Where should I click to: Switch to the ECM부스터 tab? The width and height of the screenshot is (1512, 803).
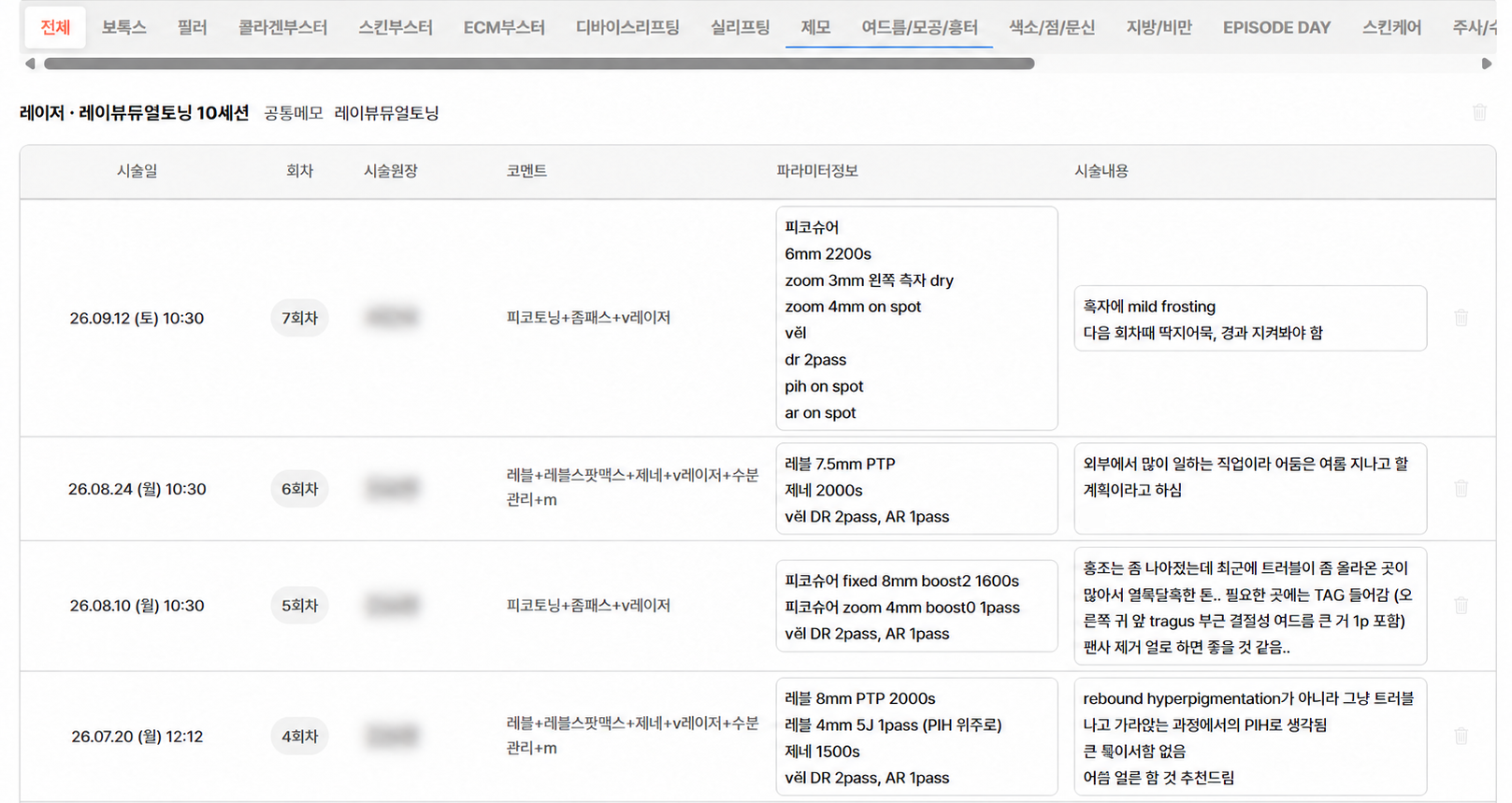(504, 27)
